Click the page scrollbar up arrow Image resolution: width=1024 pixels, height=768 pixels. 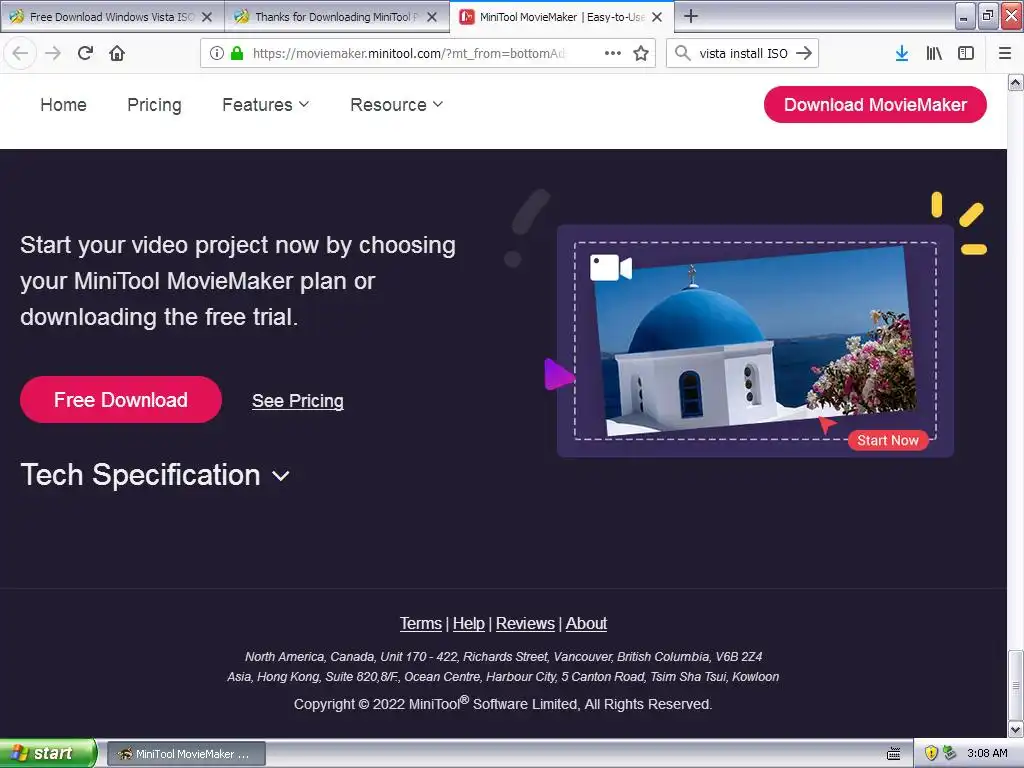tap(1016, 82)
